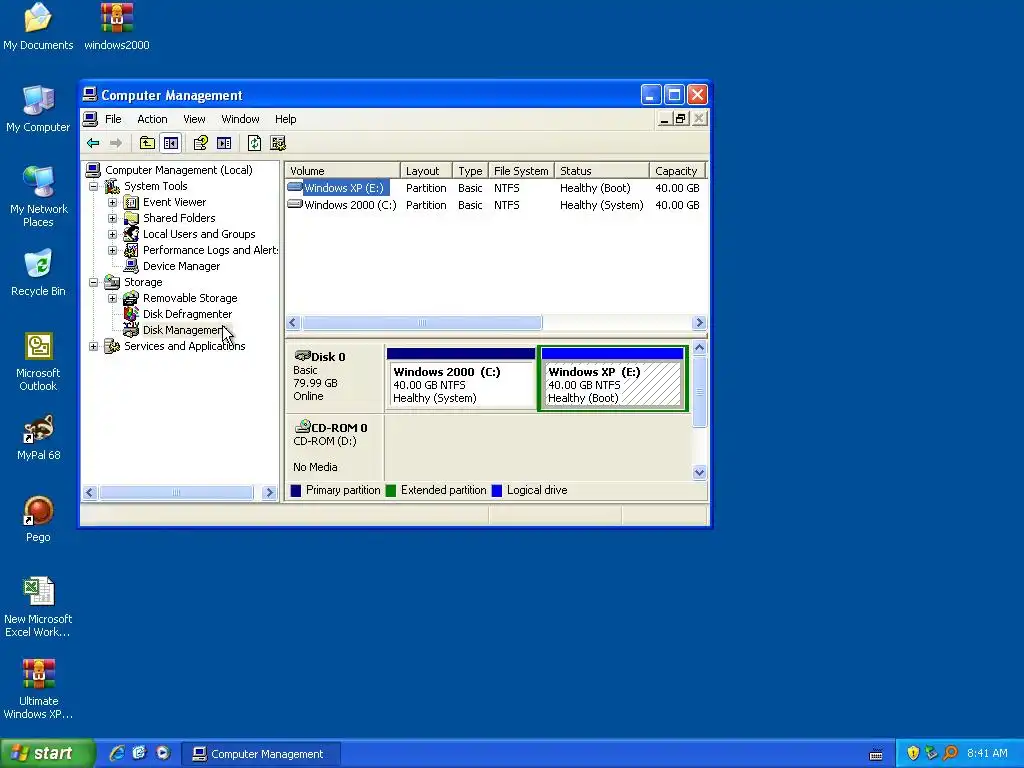Image resolution: width=1024 pixels, height=768 pixels.
Task: Expand the Event Viewer node
Action: click(x=112, y=202)
